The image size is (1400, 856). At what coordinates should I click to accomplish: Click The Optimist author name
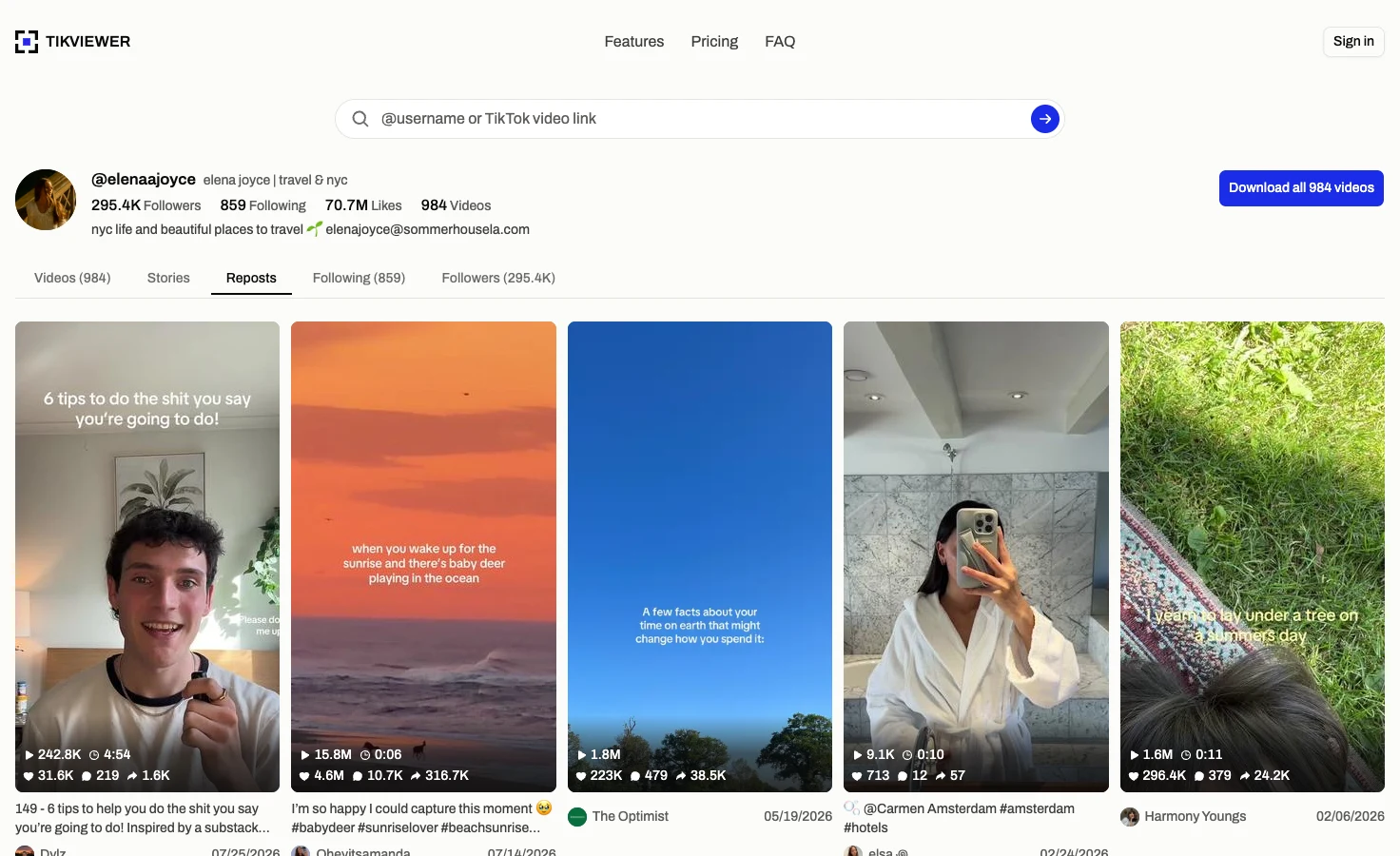point(631,817)
